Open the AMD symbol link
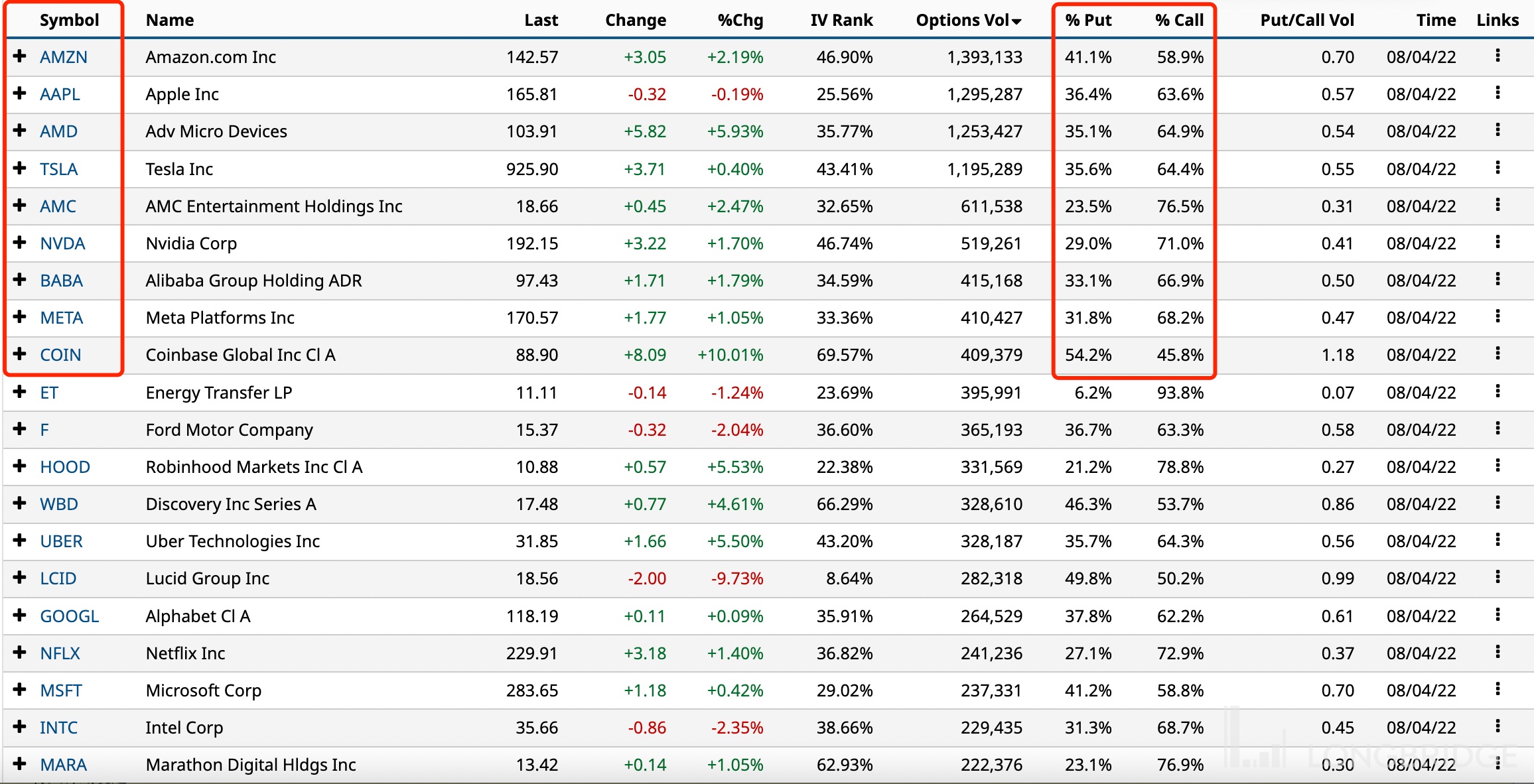Screen dimensions: 1534x784 tap(58, 131)
